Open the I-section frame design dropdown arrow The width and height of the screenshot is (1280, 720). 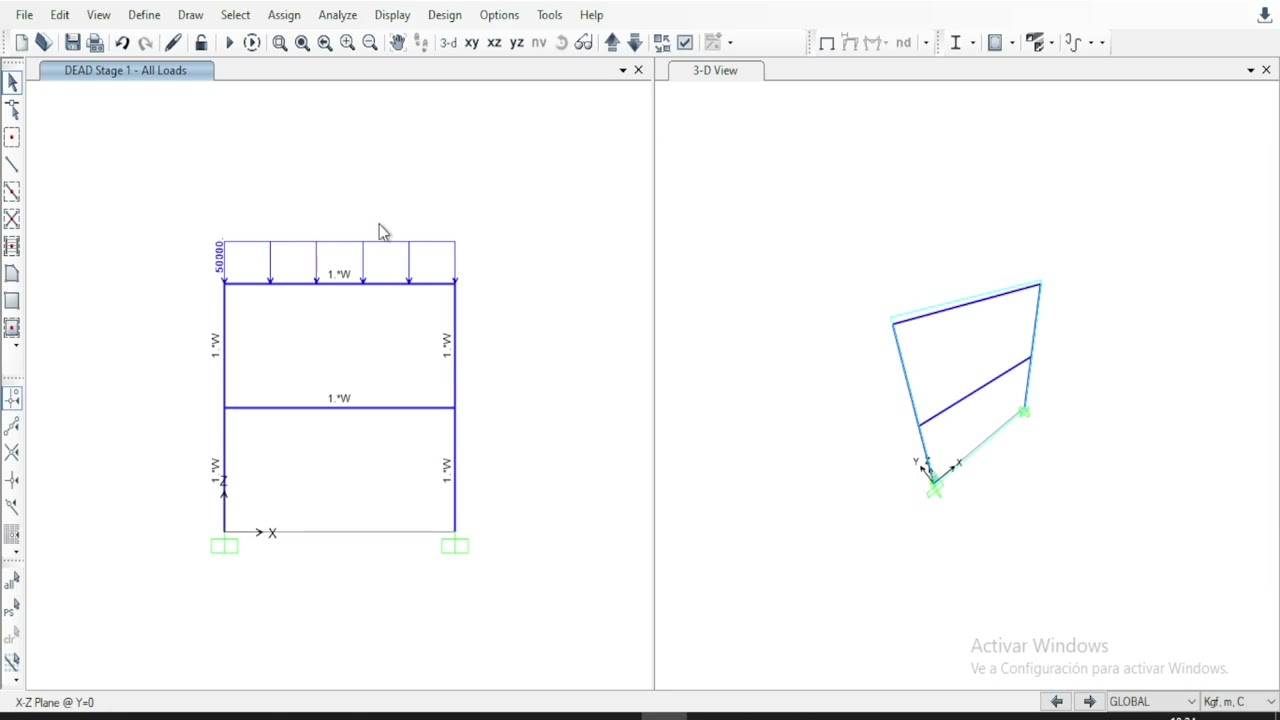pos(973,42)
